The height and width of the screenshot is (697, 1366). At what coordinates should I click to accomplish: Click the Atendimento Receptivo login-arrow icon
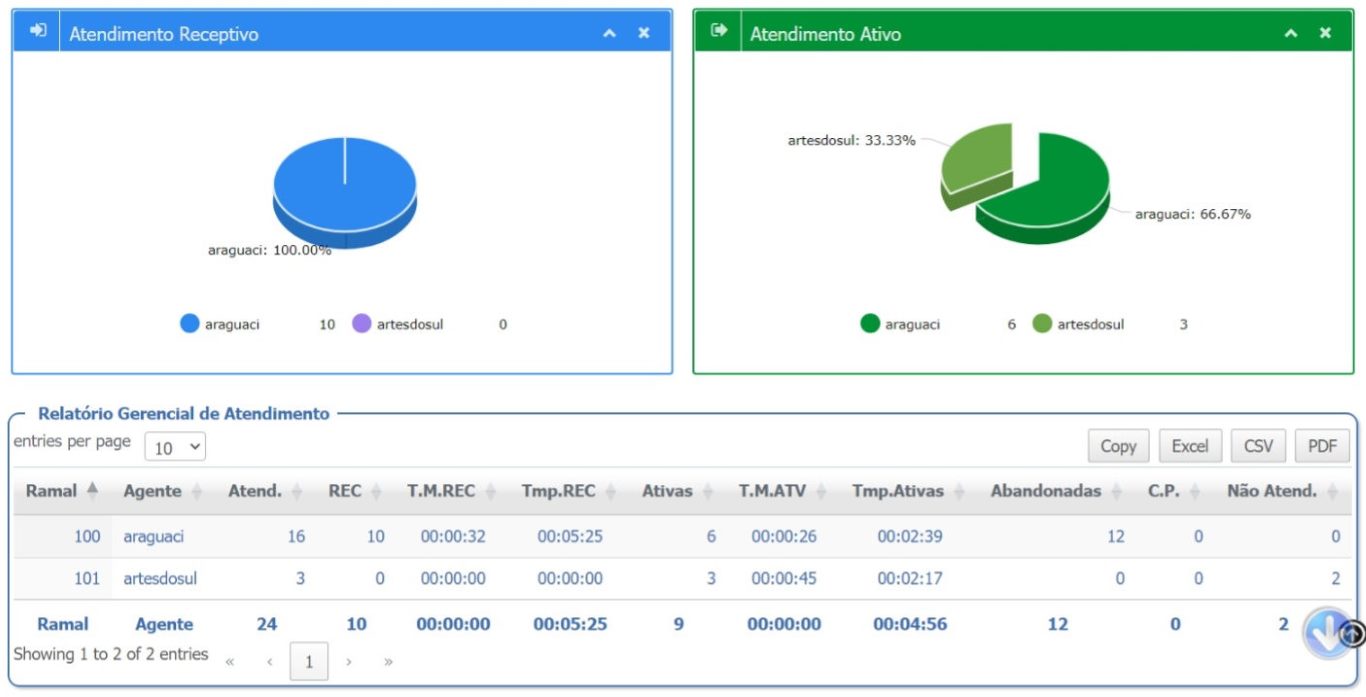click(x=38, y=31)
